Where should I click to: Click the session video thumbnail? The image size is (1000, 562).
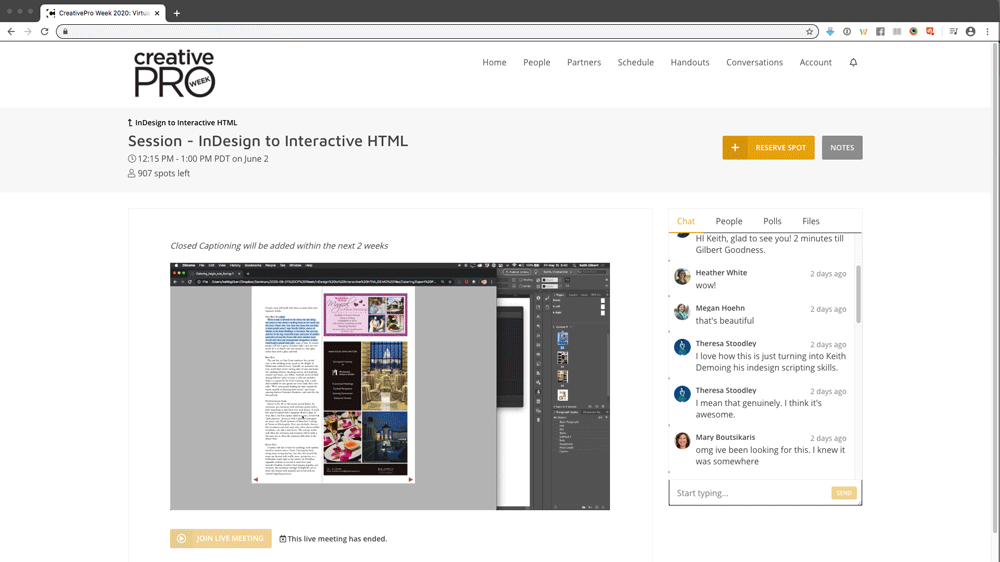(x=390, y=386)
